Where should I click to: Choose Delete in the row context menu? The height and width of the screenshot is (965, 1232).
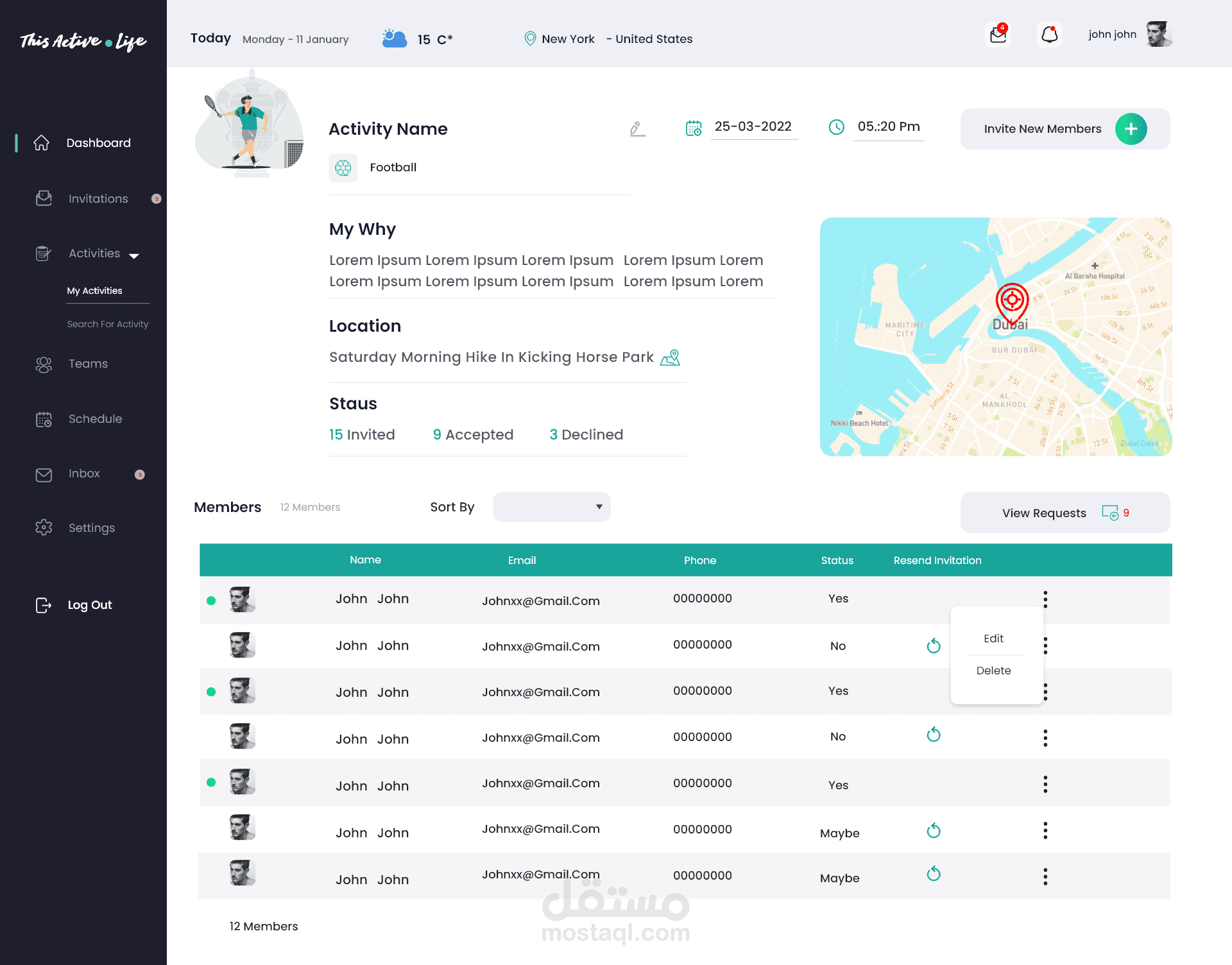(x=993, y=670)
